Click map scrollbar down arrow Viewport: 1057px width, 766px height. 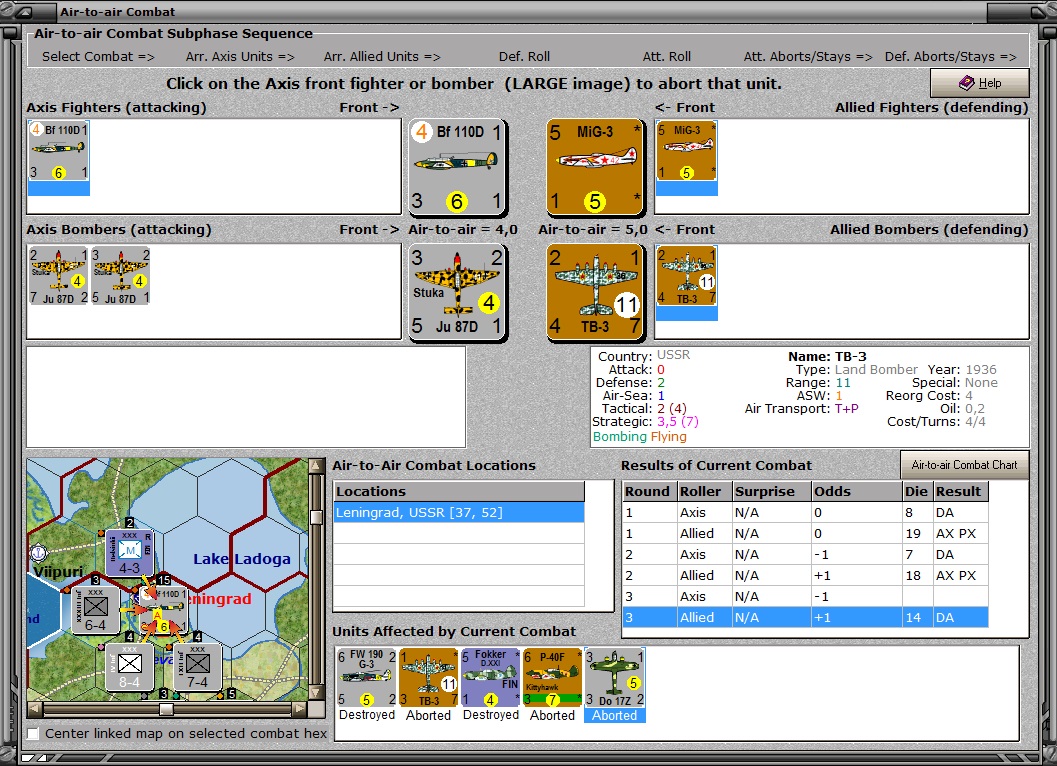(x=316, y=693)
